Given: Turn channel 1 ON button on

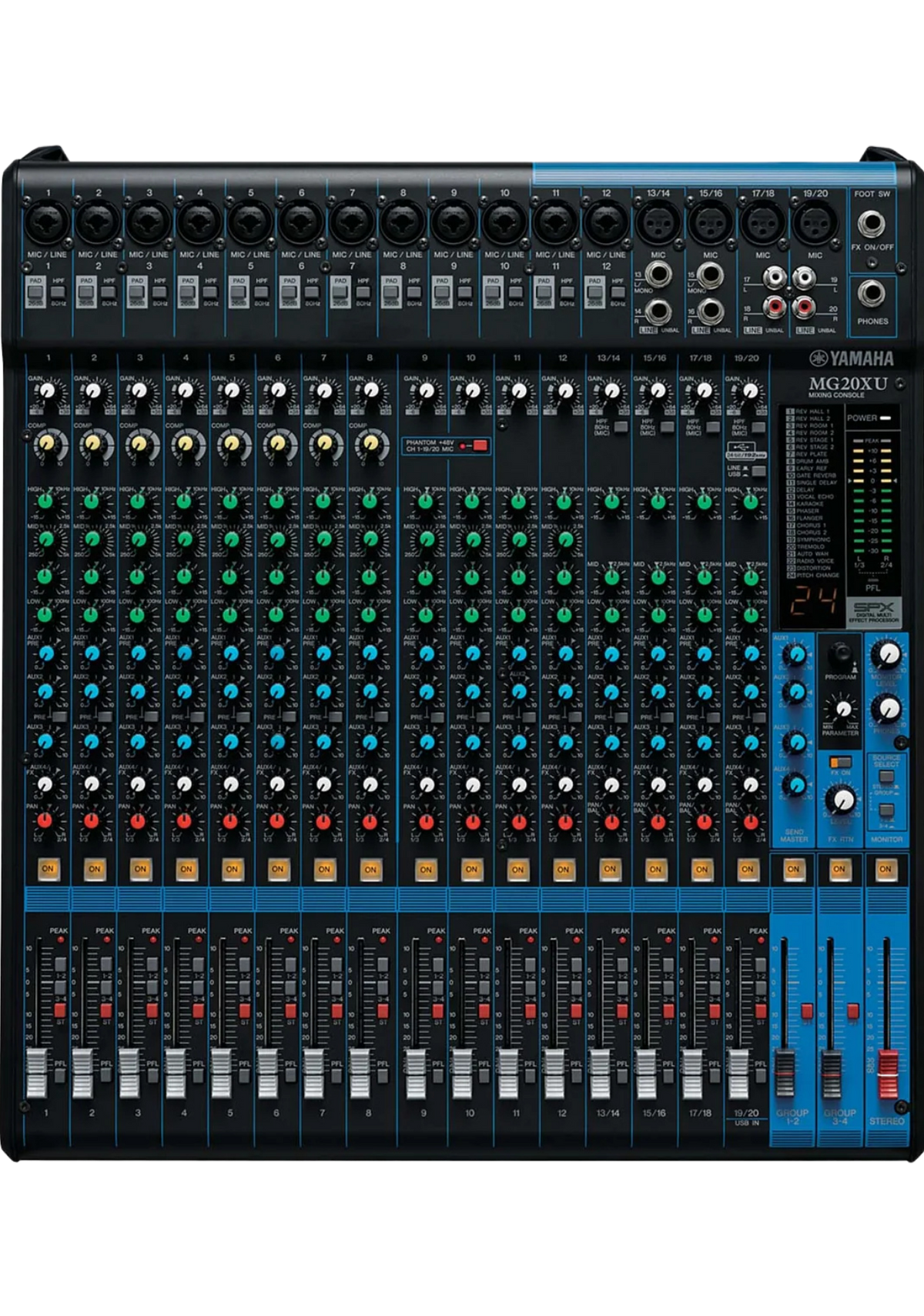Looking at the screenshot, I should [48, 869].
